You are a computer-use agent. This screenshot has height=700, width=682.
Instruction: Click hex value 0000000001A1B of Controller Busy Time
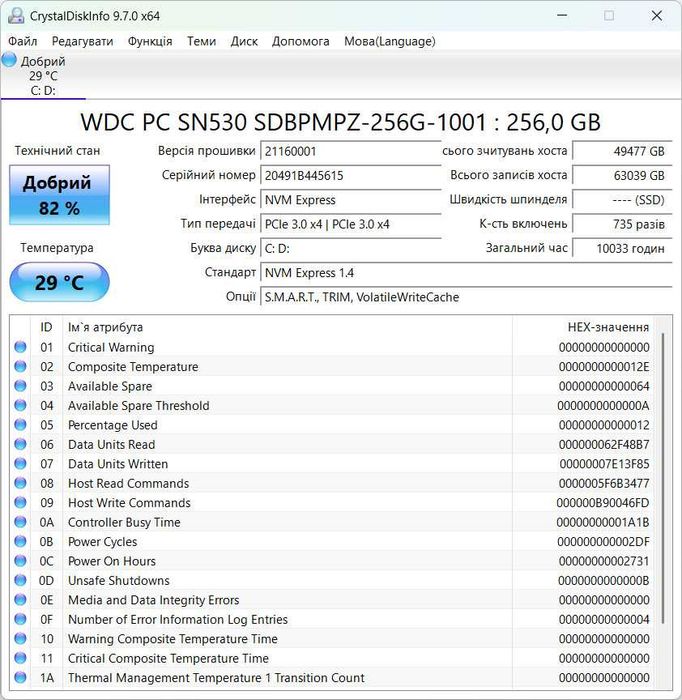[603, 522]
